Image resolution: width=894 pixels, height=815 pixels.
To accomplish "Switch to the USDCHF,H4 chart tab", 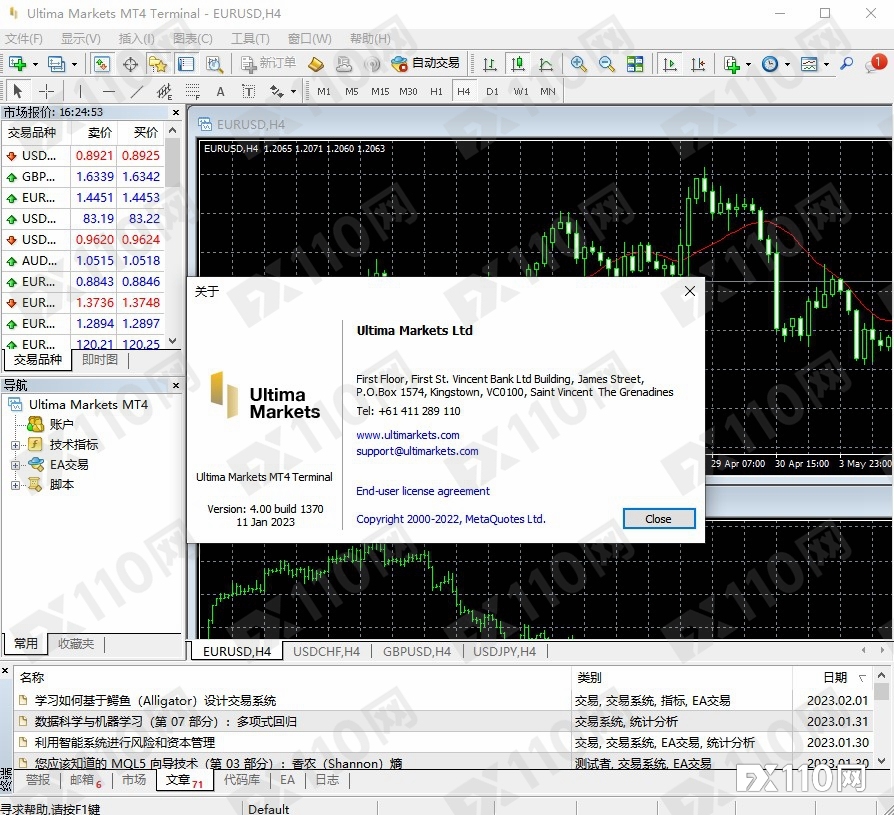I will tap(326, 651).
